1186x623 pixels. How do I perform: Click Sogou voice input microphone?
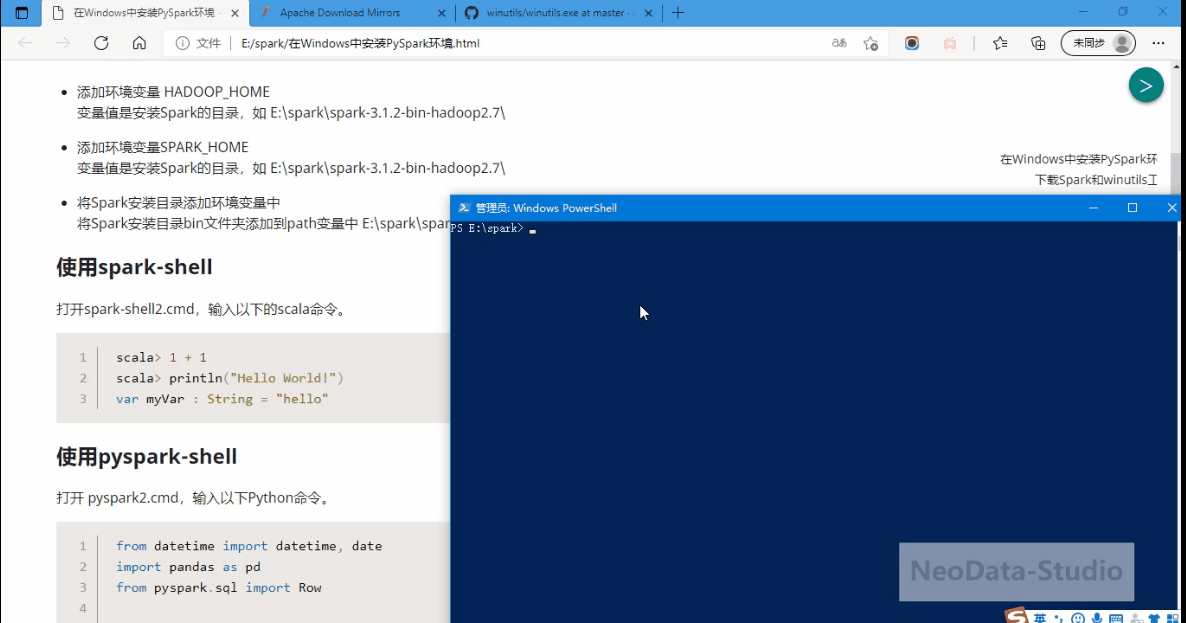(x=1097, y=618)
